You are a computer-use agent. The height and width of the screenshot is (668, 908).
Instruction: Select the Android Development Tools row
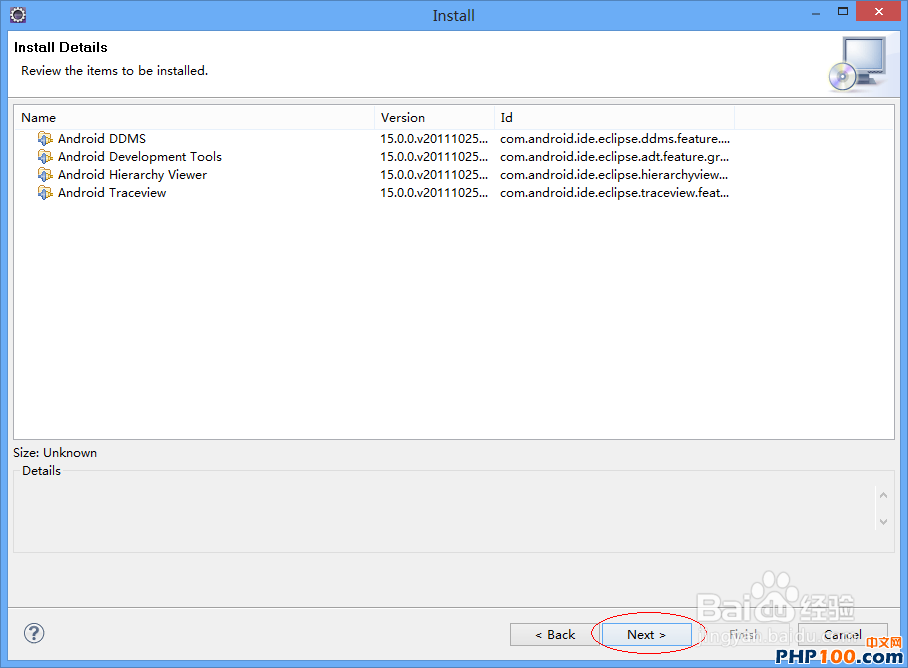[453, 156]
